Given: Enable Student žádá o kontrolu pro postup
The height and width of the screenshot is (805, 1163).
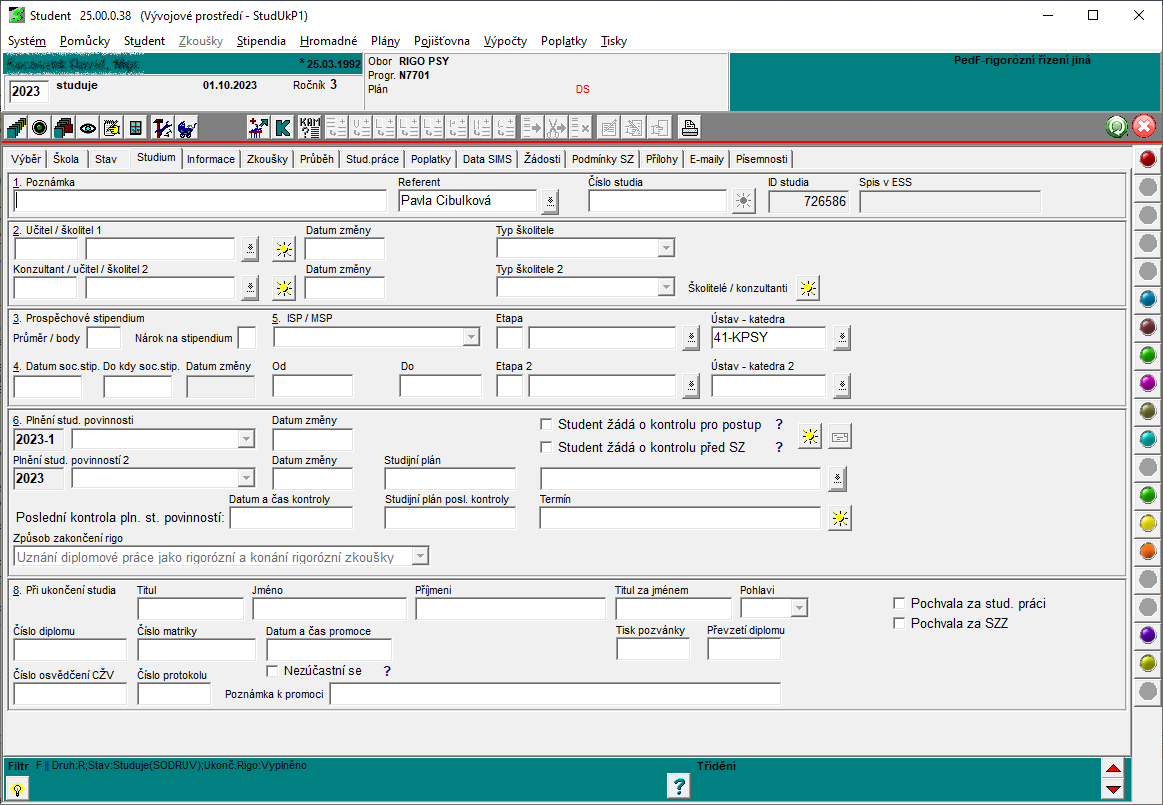Looking at the screenshot, I should point(546,424).
